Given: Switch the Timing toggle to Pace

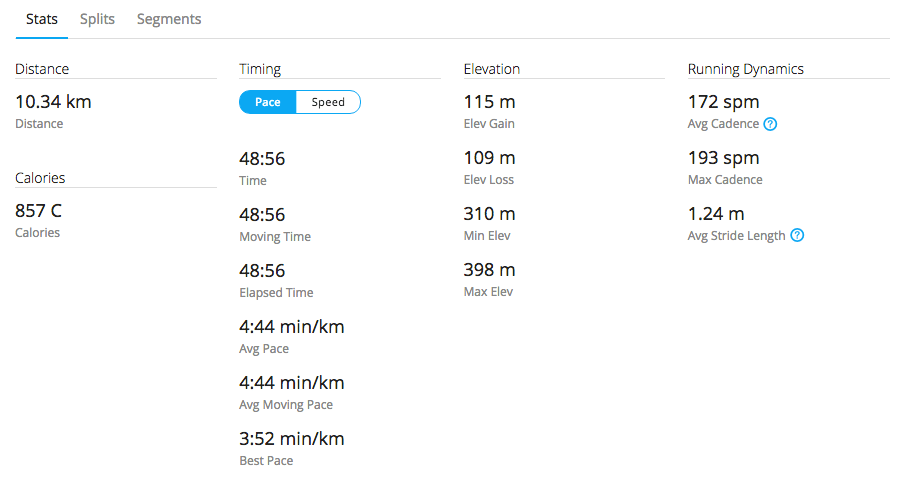Looking at the screenshot, I should tap(268, 102).
